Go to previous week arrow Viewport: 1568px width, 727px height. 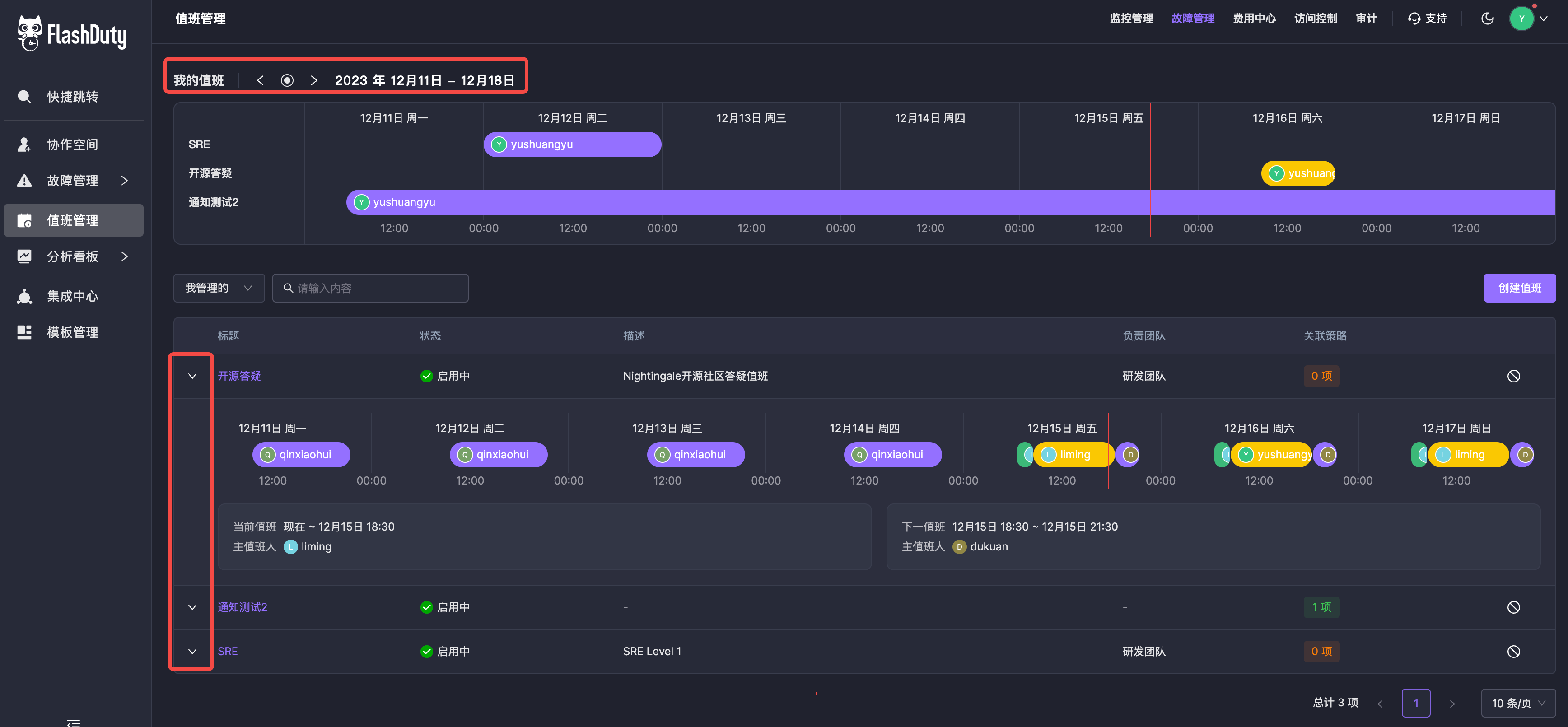click(260, 80)
